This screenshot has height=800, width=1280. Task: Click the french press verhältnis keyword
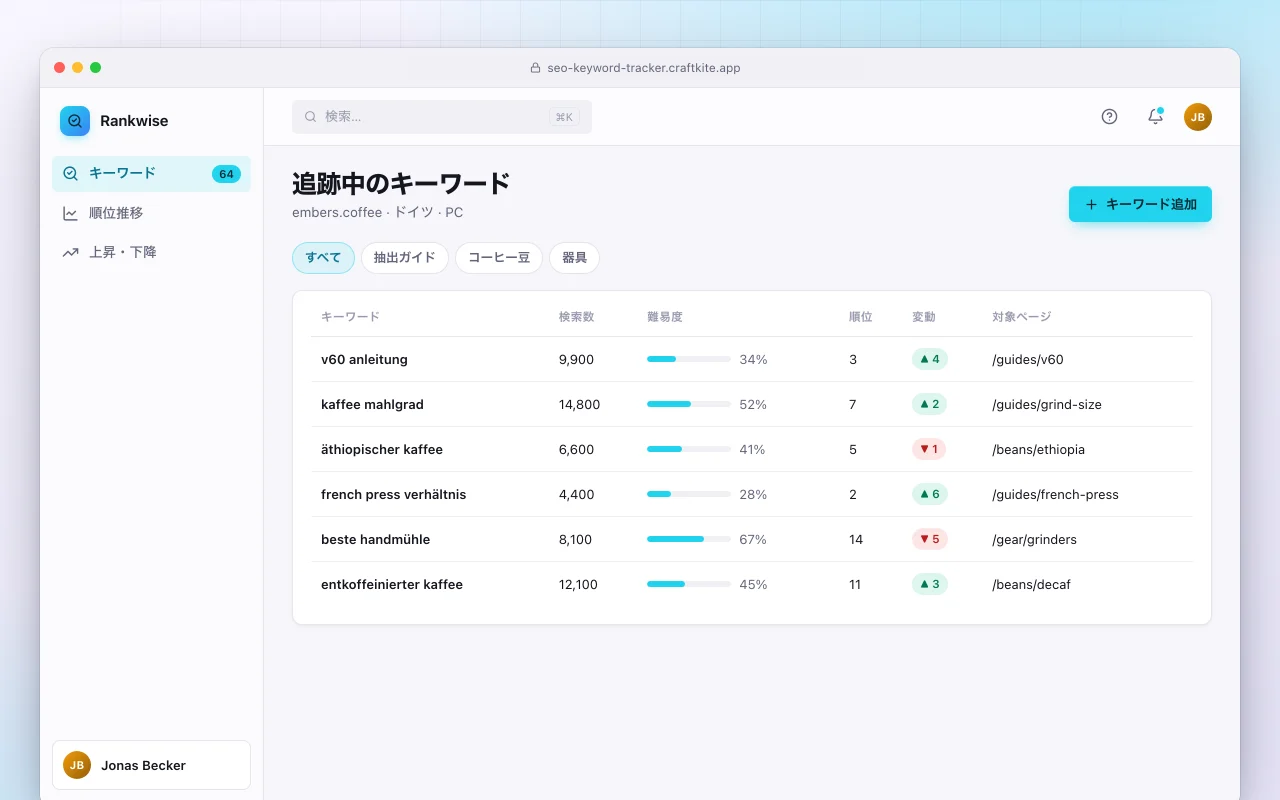[x=393, y=494]
